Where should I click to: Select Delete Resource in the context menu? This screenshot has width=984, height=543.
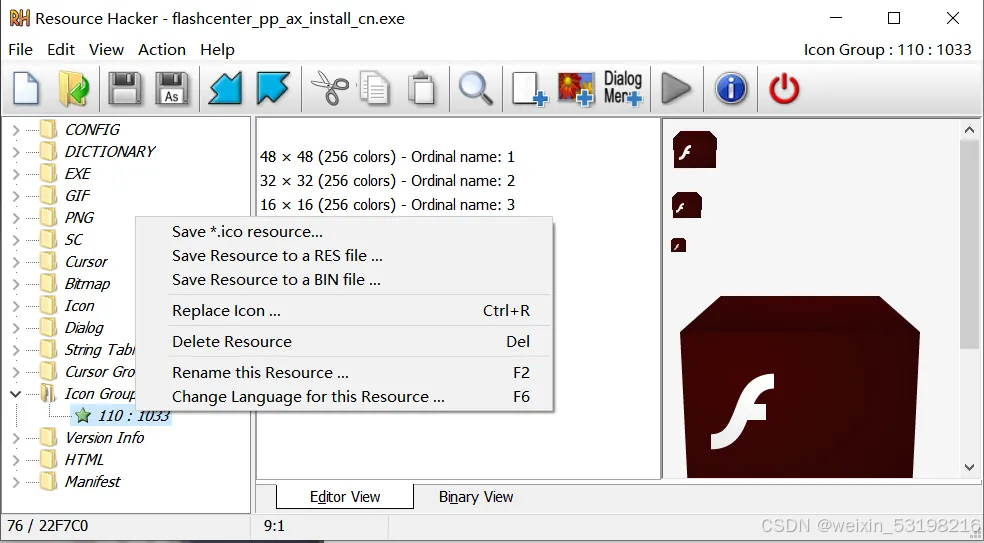344,341
